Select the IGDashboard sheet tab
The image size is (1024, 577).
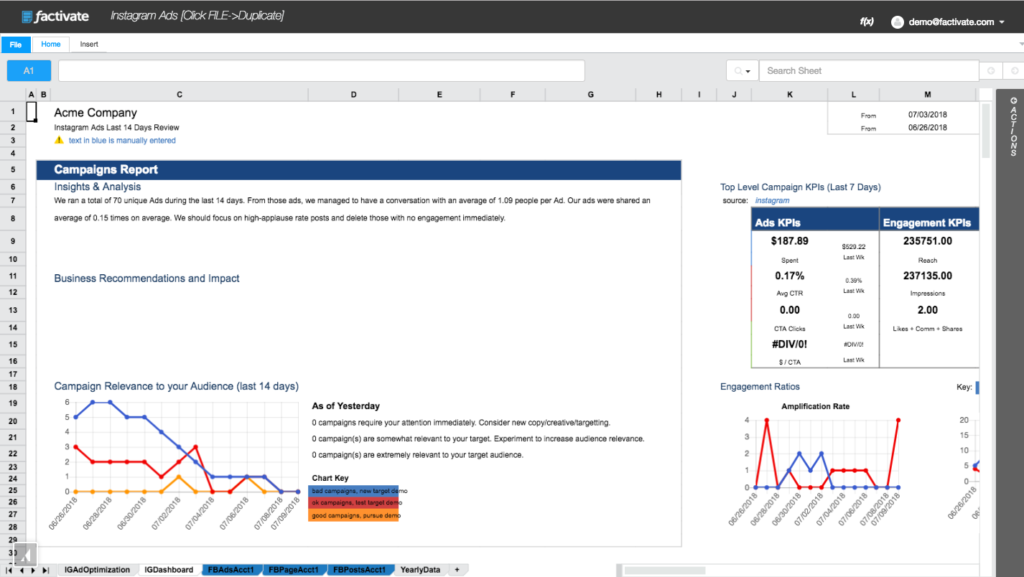click(169, 570)
